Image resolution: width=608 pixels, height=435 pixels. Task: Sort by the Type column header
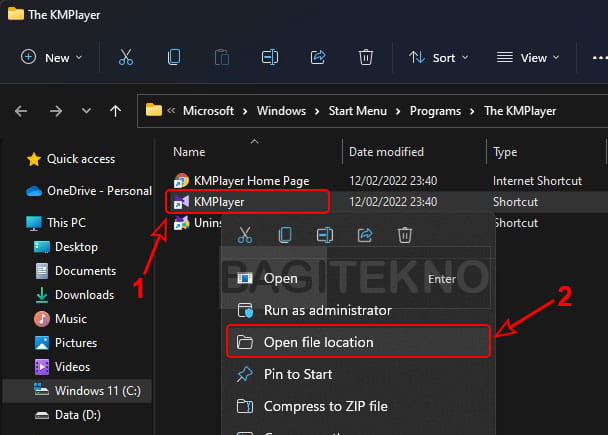click(x=505, y=152)
